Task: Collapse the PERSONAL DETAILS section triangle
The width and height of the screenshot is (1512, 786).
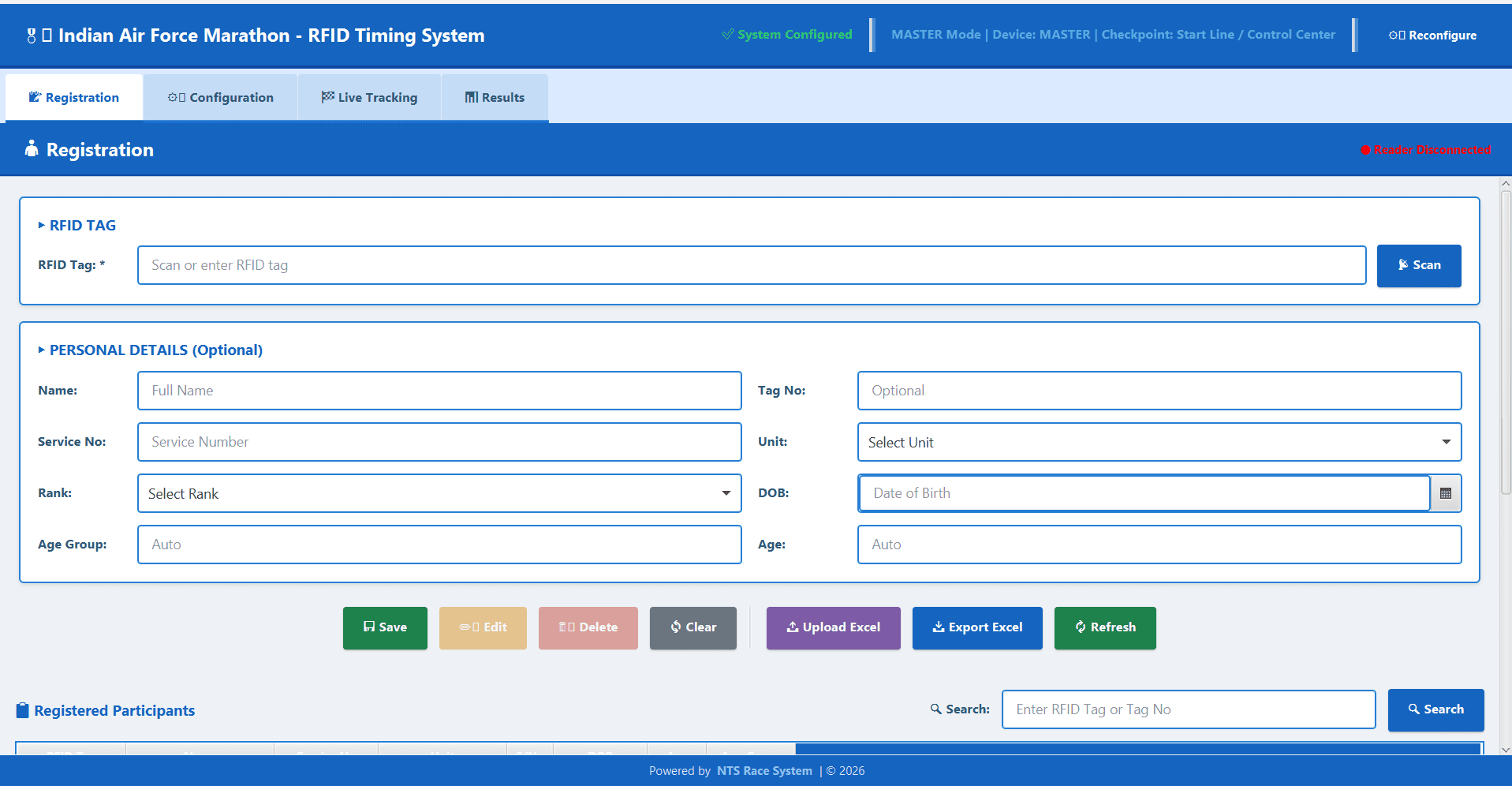Action: pos(42,350)
